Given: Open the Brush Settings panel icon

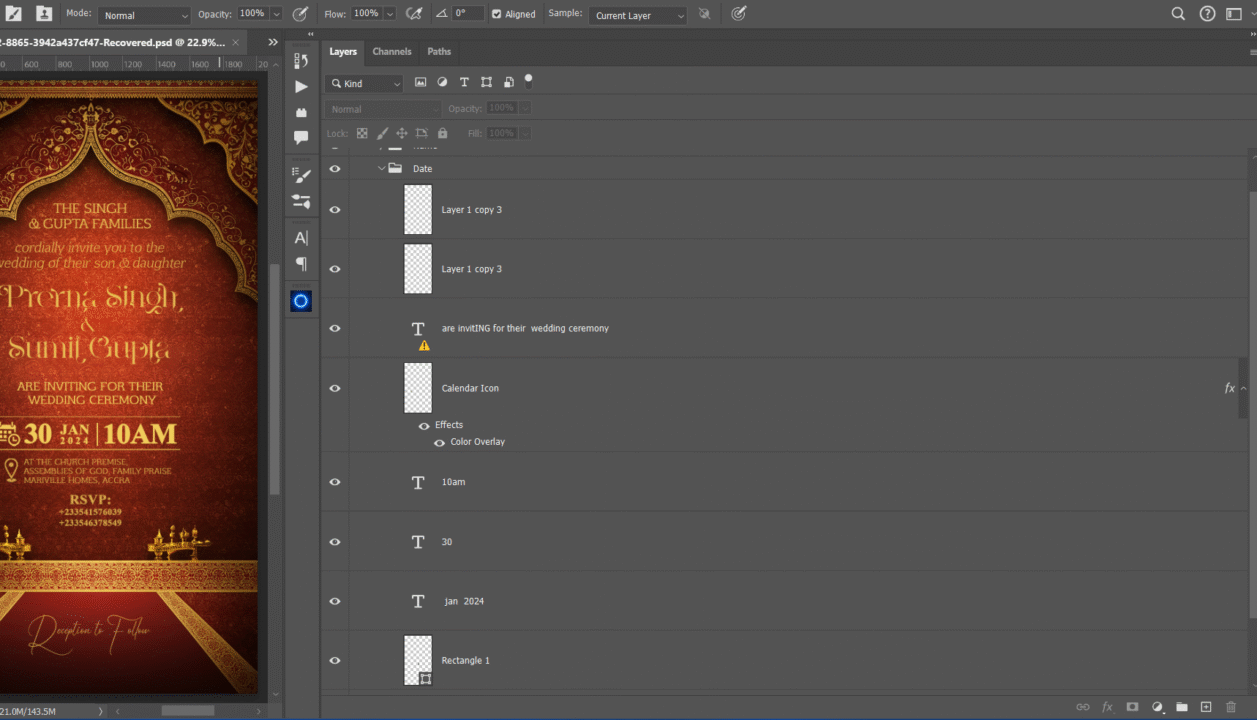Looking at the screenshot, I should tap(301, 175).
